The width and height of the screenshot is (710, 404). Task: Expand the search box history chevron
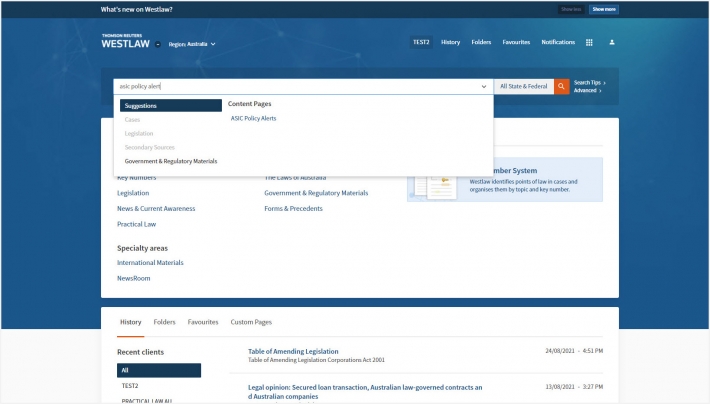pos(484,87)
